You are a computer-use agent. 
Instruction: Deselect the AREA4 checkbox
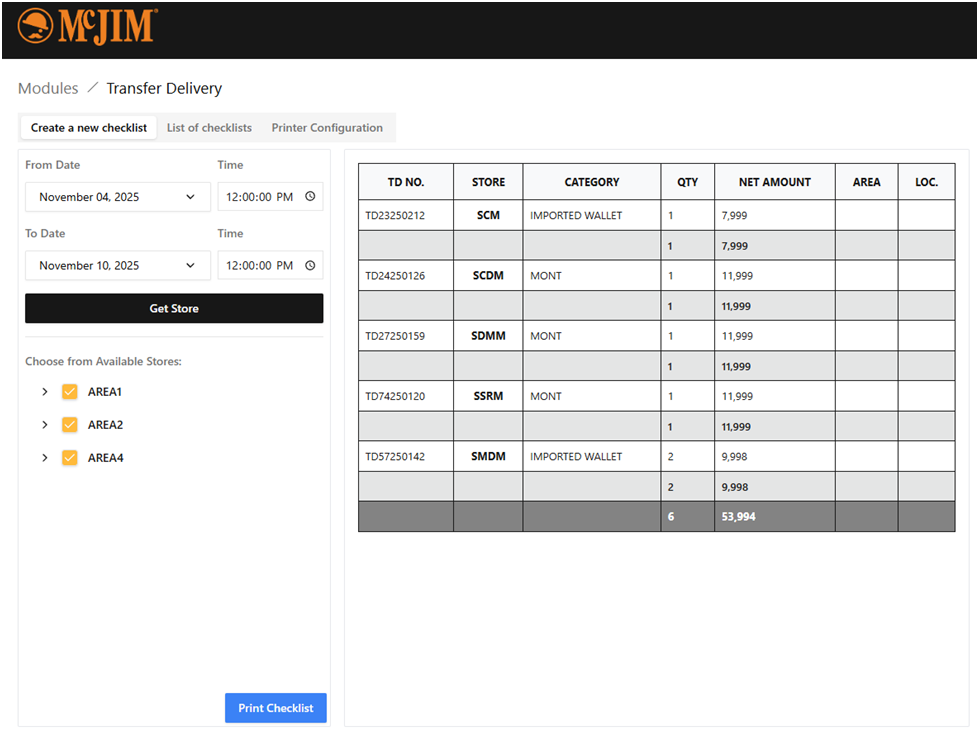[x=70, y=458]
